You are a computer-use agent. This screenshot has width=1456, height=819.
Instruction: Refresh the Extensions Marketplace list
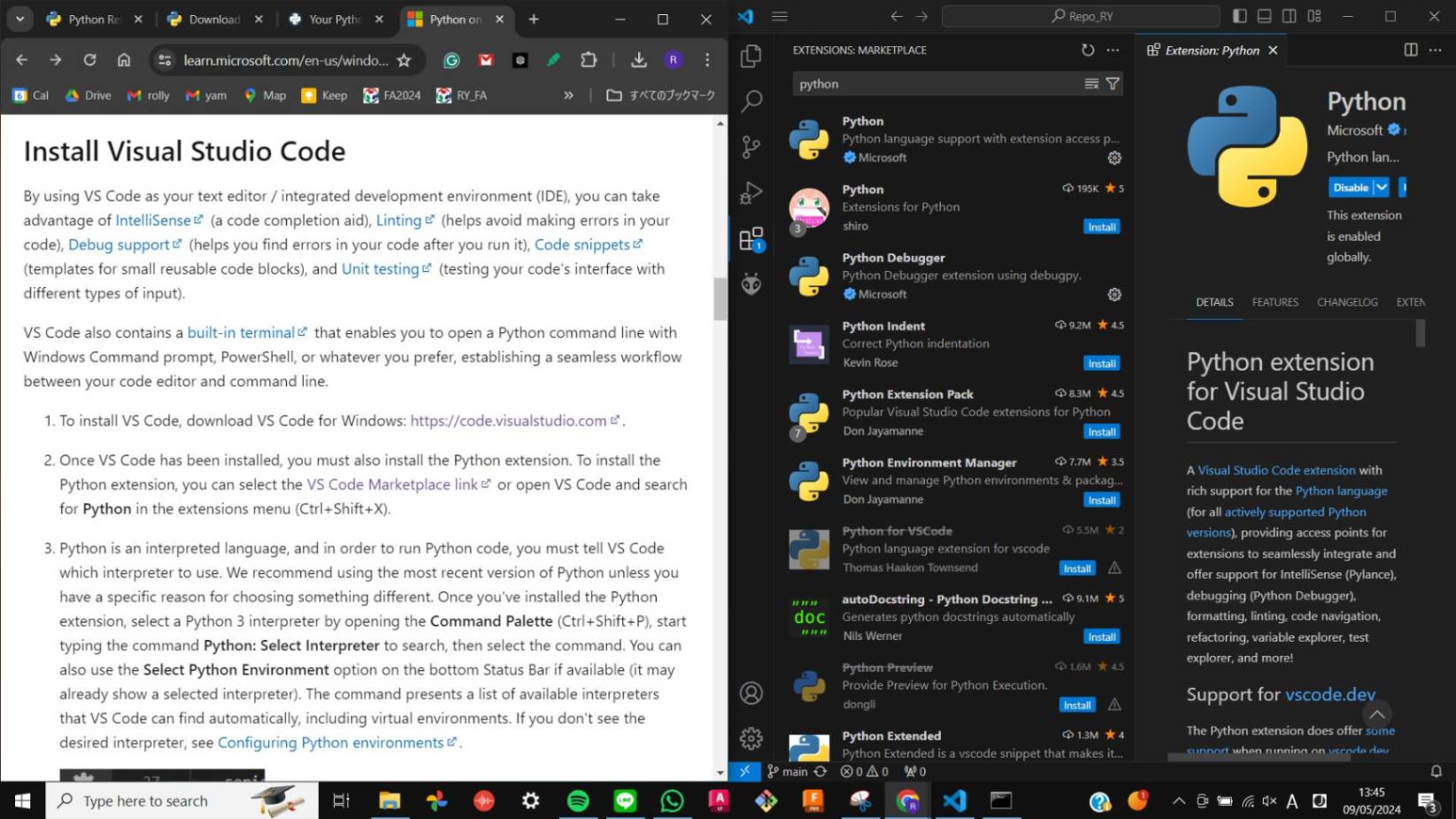(x=1088, y=50)
